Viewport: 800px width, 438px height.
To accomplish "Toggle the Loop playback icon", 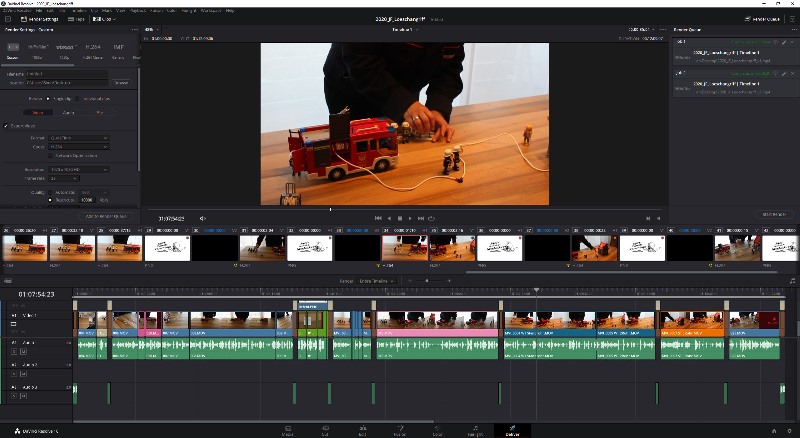I will [431, 218].
